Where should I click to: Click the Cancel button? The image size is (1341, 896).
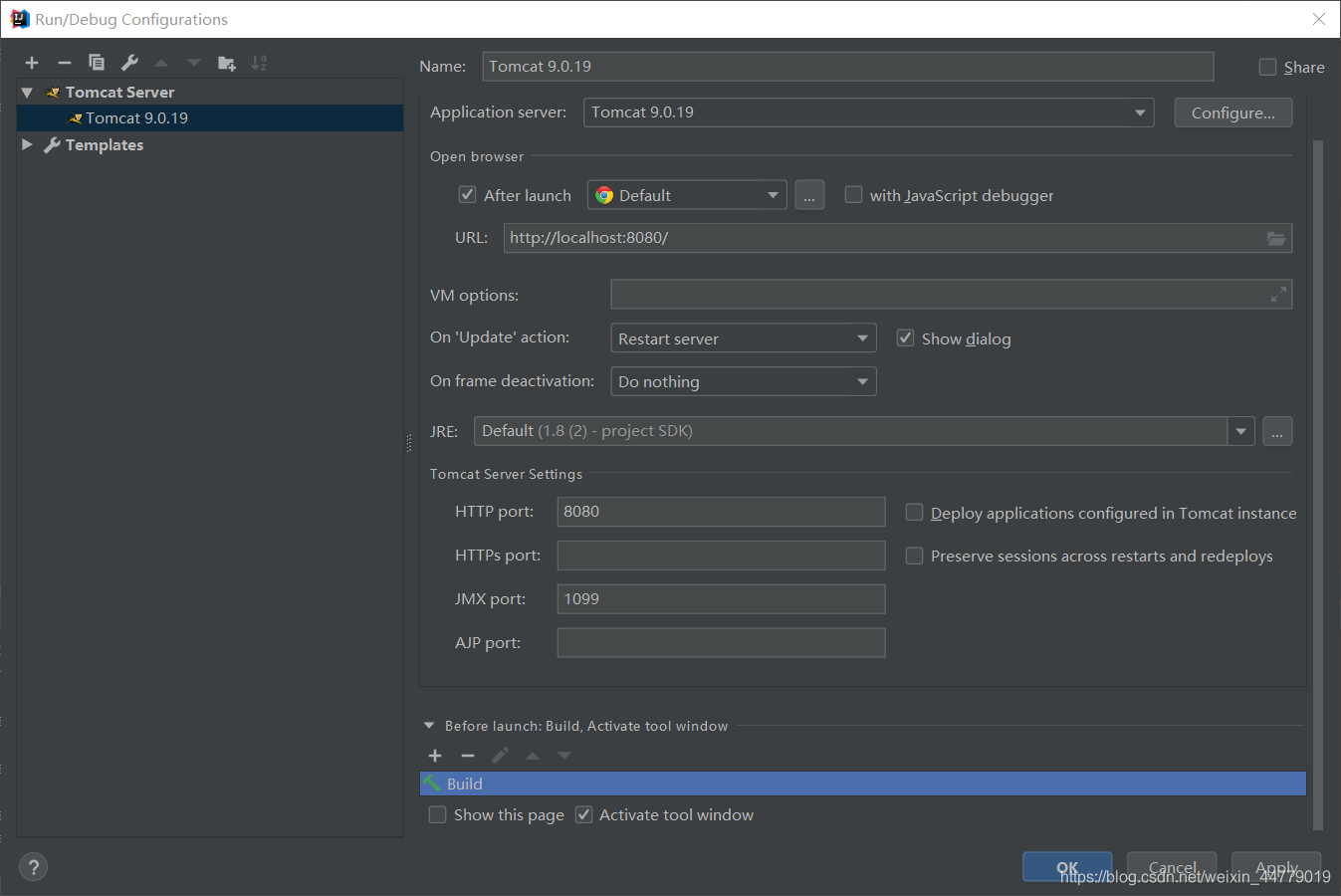tap(1172, 867)
